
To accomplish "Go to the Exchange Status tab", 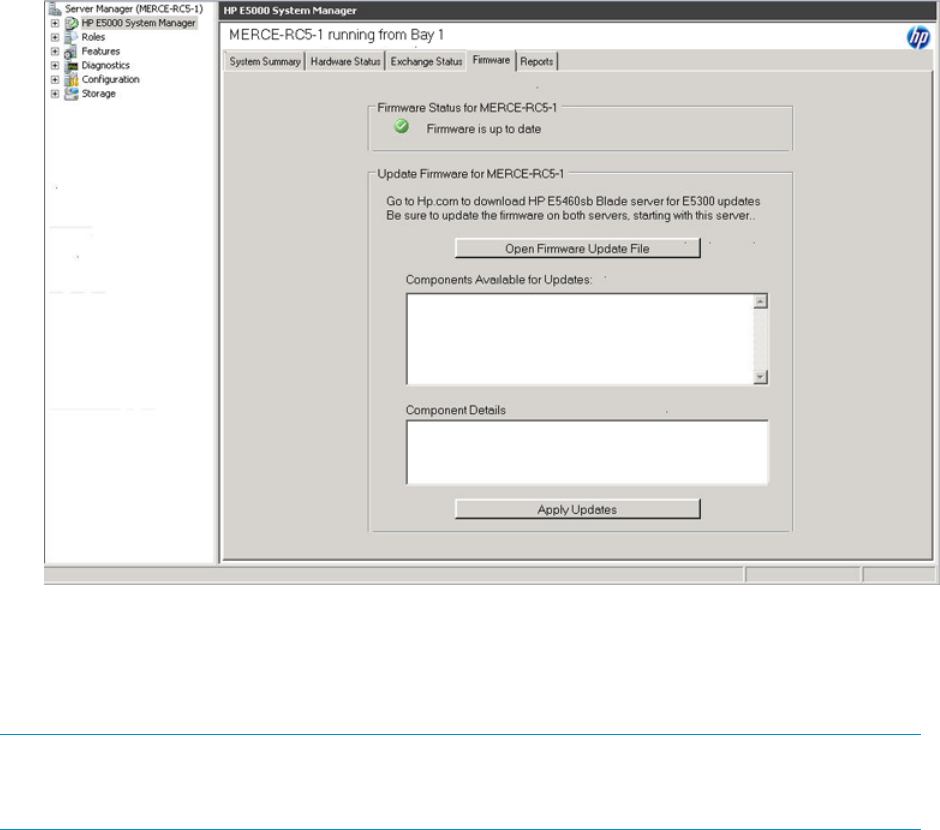I will [x=426, y=61].
